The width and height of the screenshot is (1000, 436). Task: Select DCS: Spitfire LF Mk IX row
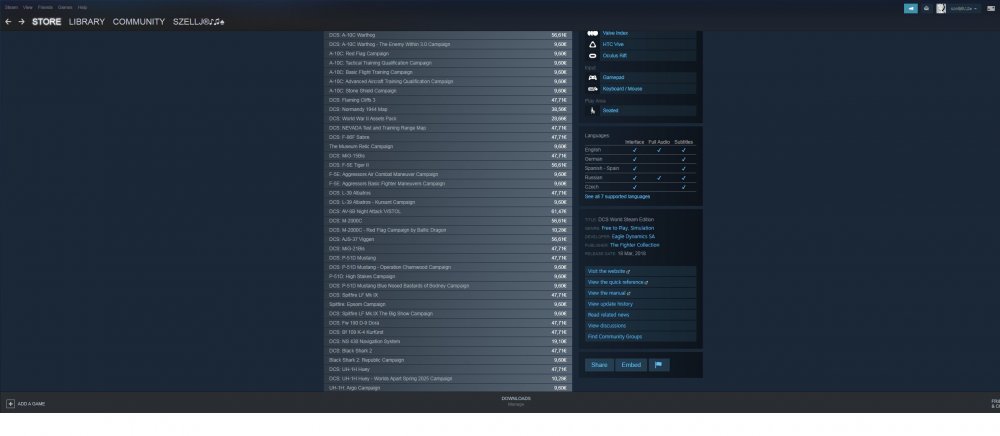pos(448,295)
